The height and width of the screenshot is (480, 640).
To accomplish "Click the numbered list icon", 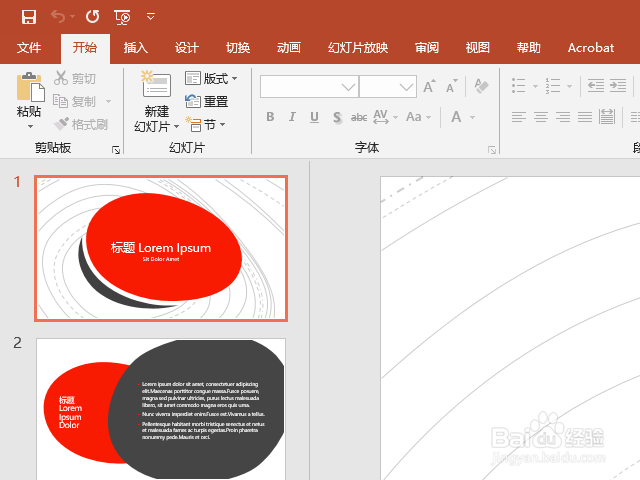I will tap(553, 86).
